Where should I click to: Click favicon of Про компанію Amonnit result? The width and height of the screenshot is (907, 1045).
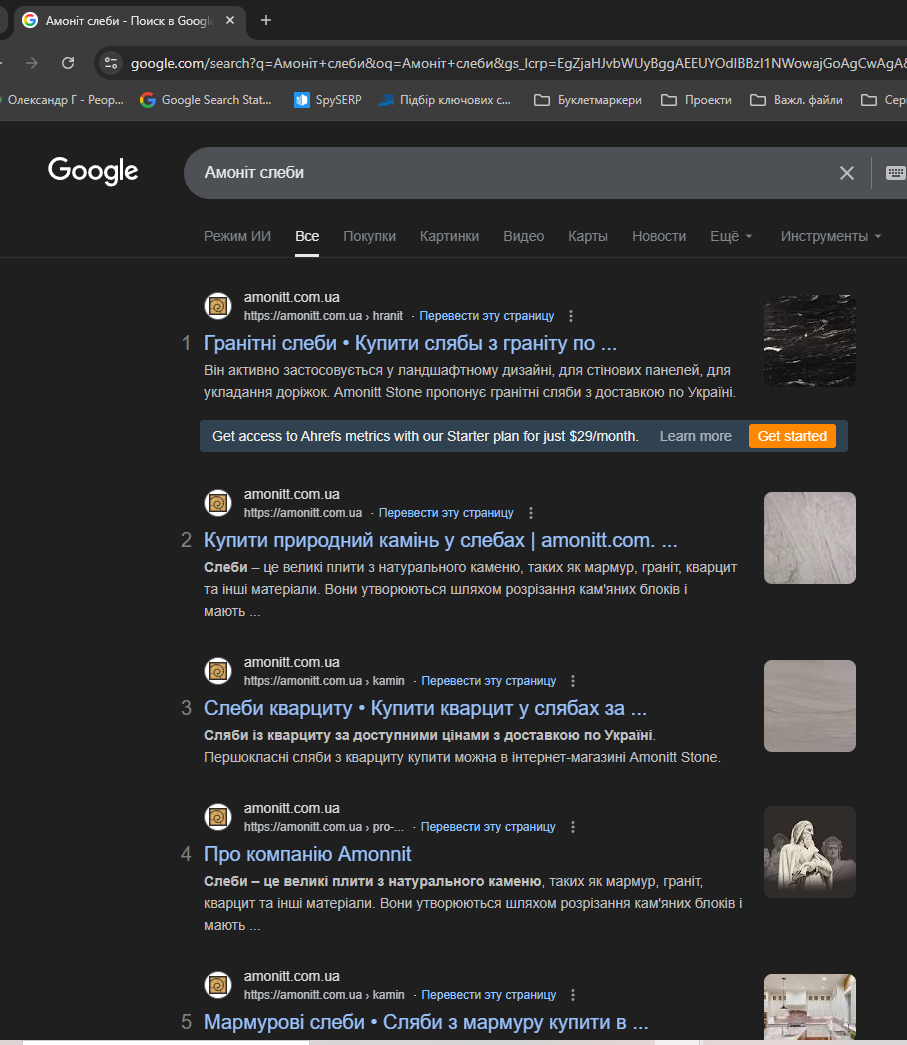[x=218, y=817]
